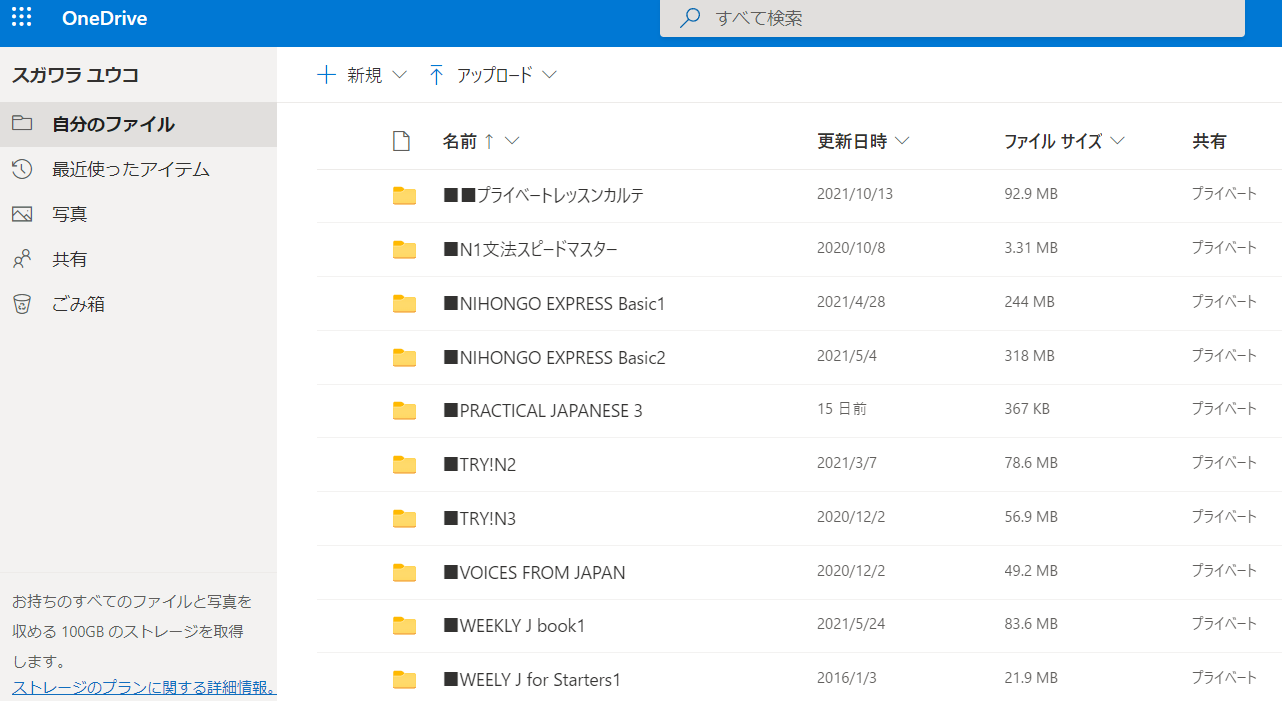The height and width of the screenshot is (701, 1282).
Task: Open folder ■PRACTICAL JAPANESE 3 by name
Action: pos(543,410)
